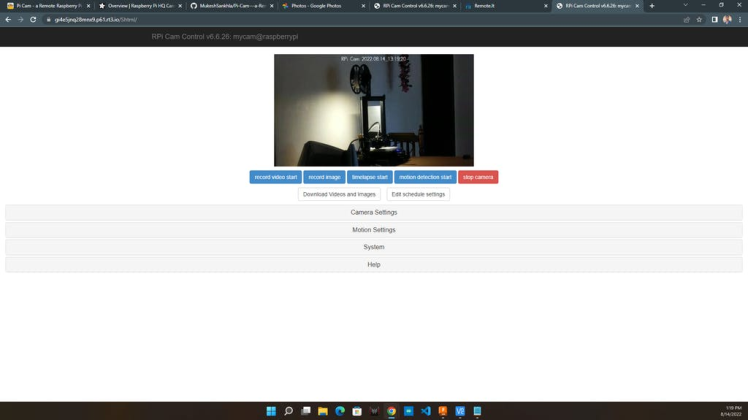
Task: Switch to the Photos - Google Photos tab
Action: (x=320, y=6)
